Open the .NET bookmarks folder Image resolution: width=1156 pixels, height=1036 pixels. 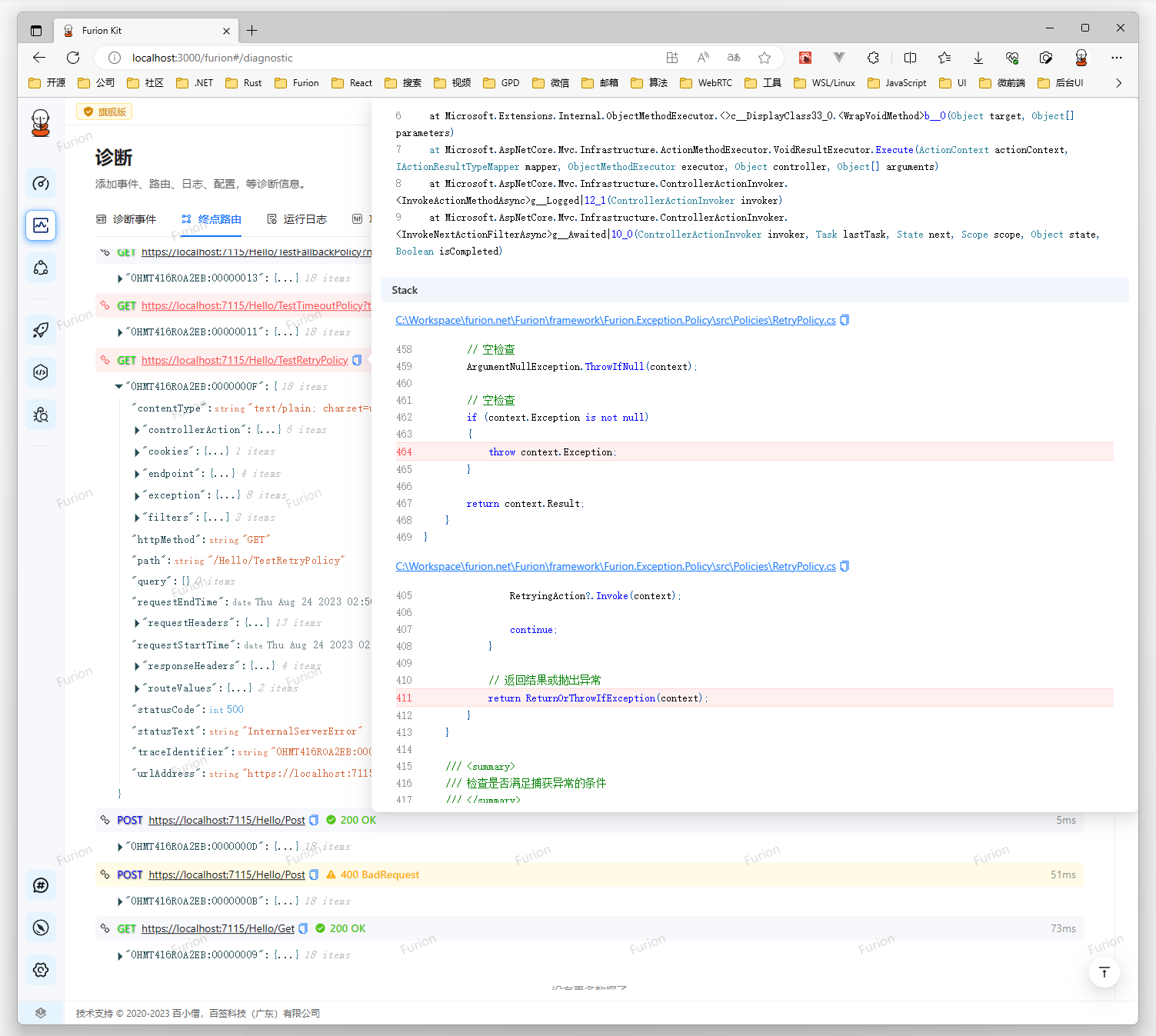[x=195, y=83]
